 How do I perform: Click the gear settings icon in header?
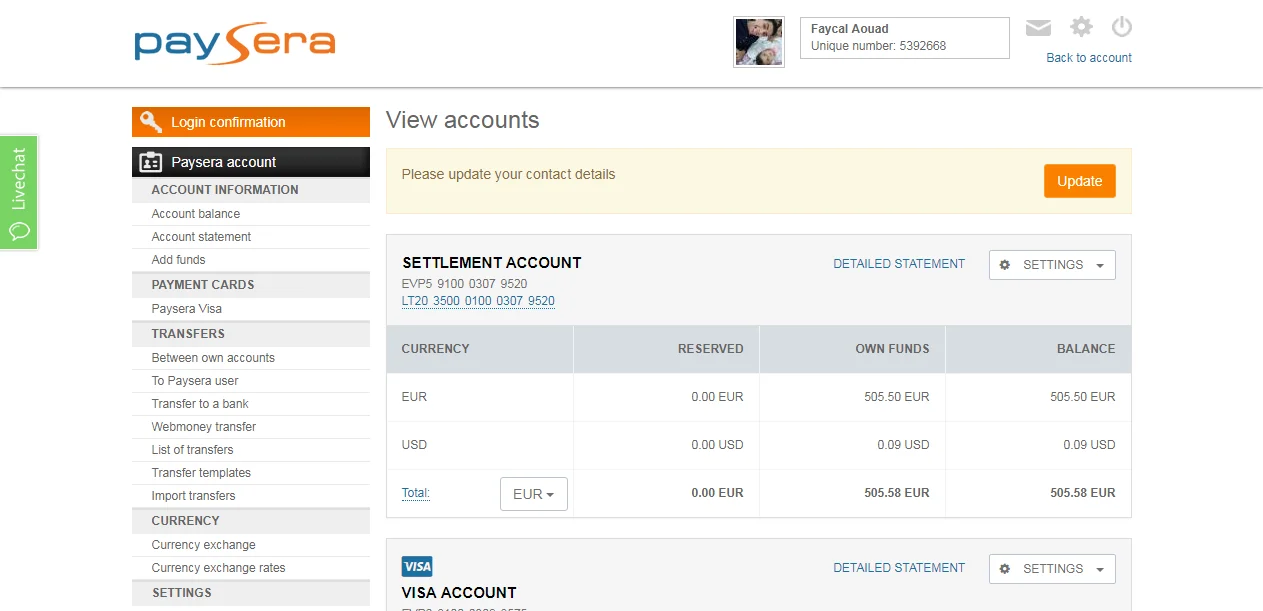coord(1081,27)
